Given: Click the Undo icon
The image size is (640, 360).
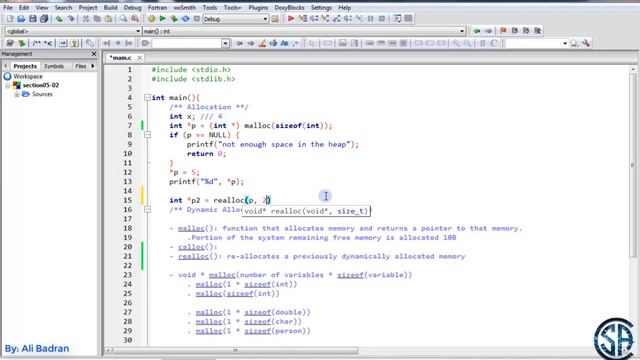Looking at the screenshot, I should [59, 19].
